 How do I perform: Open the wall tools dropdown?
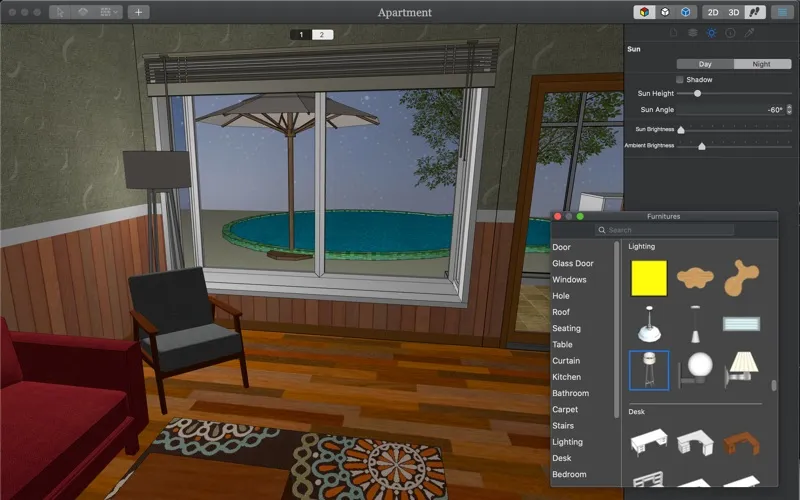[x=109, y=12]
